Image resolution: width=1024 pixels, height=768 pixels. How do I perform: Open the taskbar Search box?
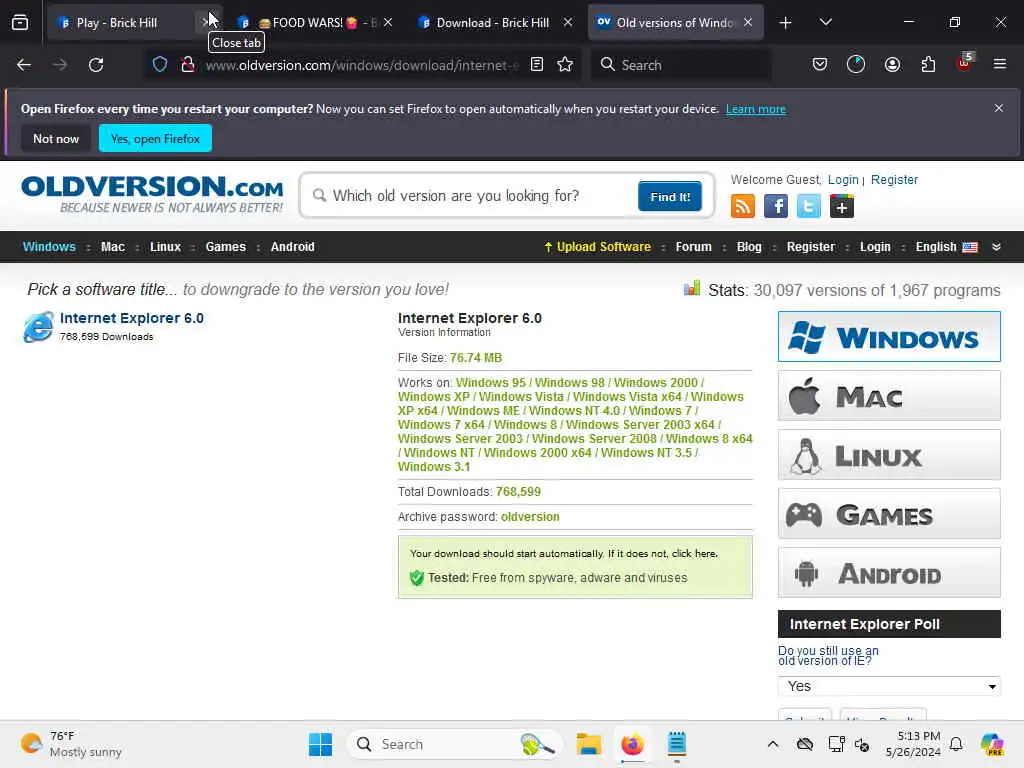pyautogui.click(x=454, y=744)
